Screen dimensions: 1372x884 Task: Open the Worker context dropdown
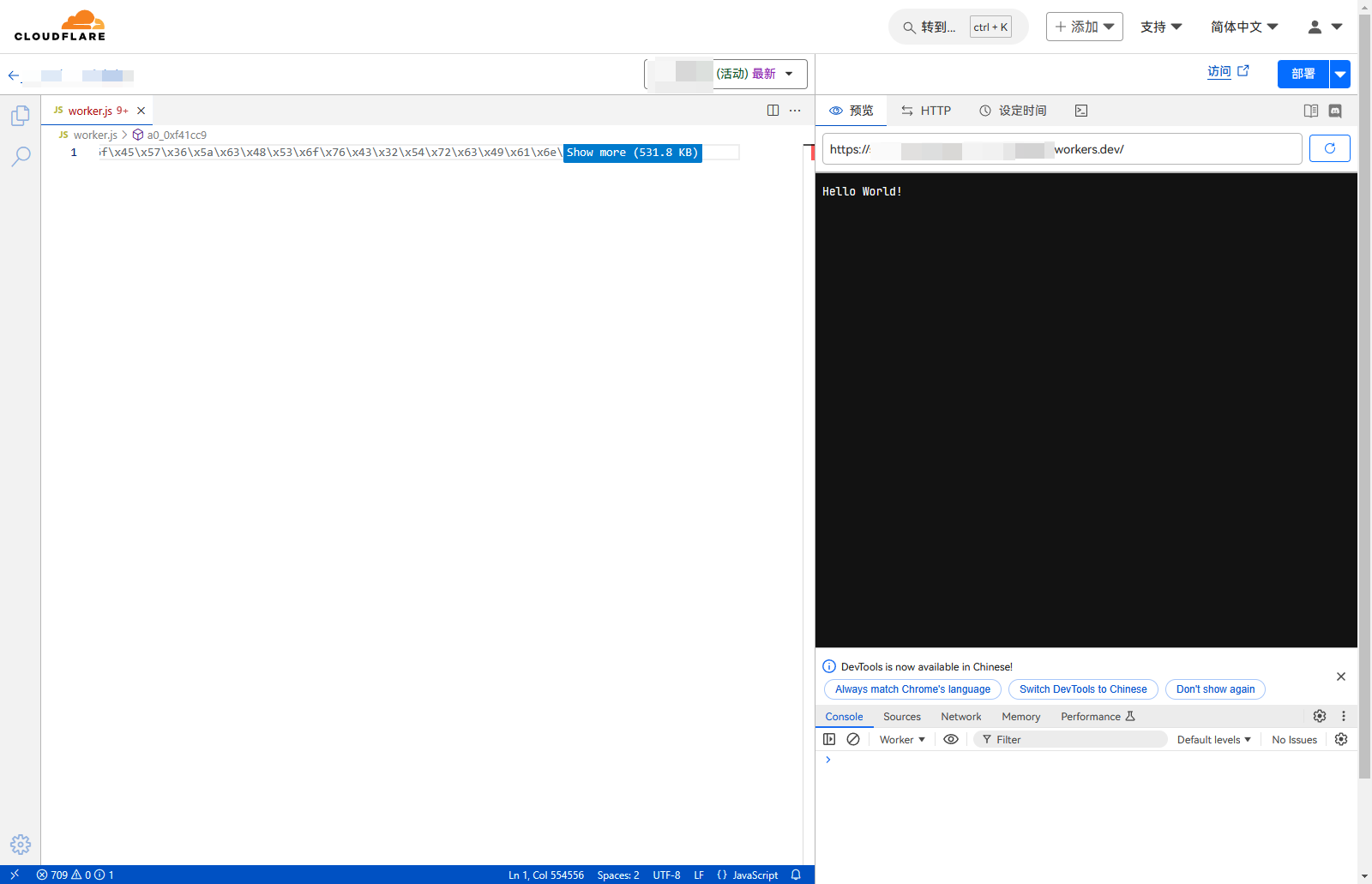tap(901, 739)
